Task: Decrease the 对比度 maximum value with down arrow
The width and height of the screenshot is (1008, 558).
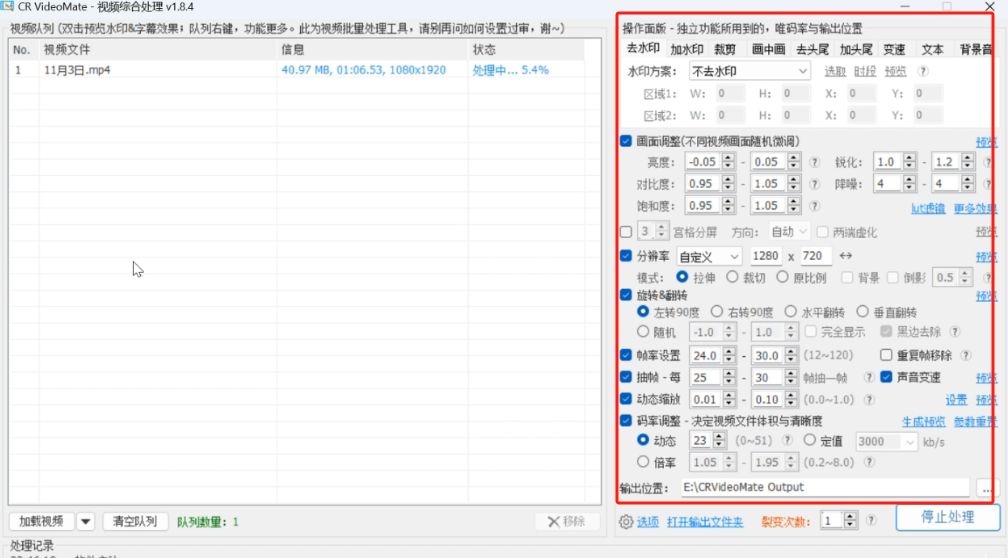Action: point(793,189)
